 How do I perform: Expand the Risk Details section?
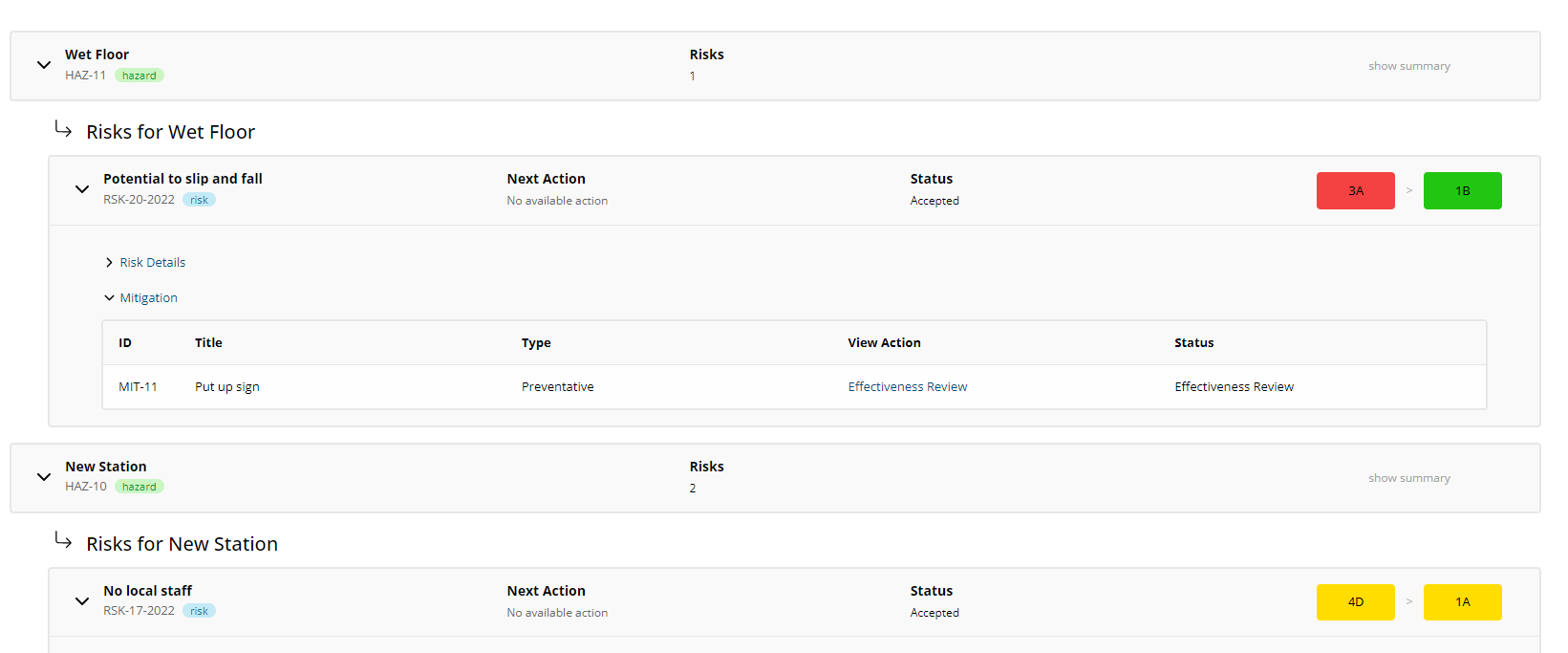(x=145, y=262)
